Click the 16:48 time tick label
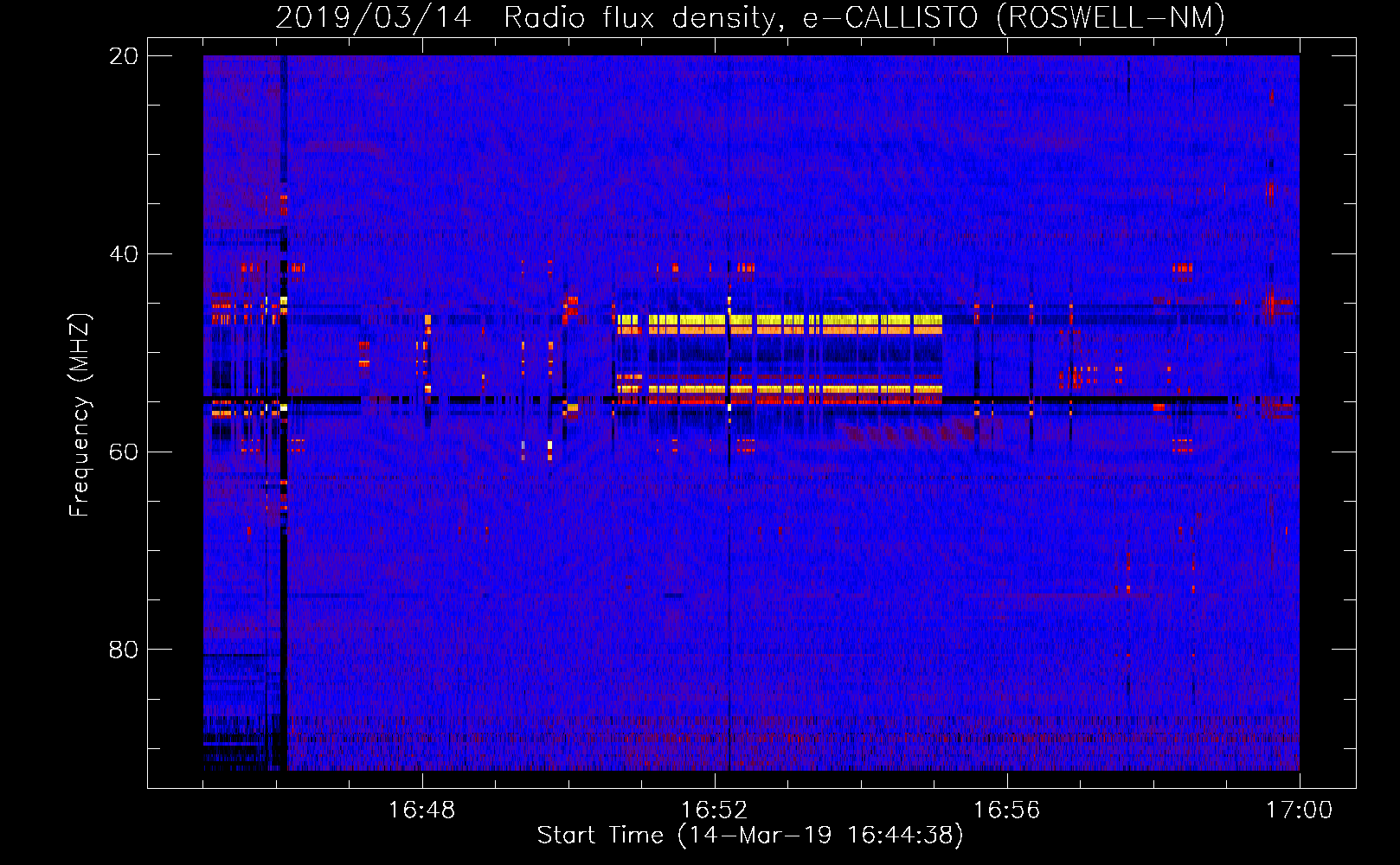The width and height of the screenshot is (1400, 865). (421, 810)
